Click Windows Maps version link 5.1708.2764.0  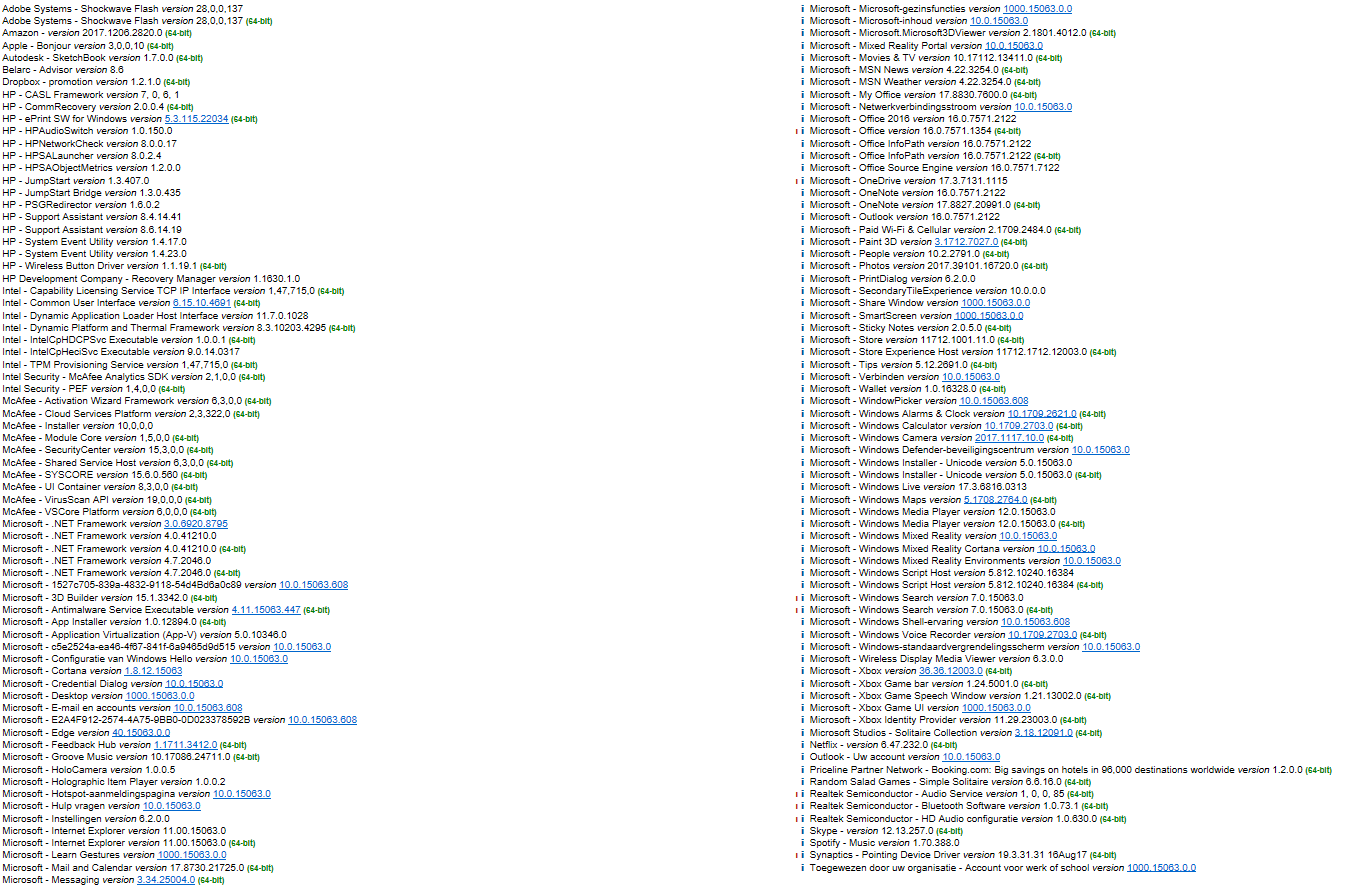pyautogui.click(x=996, y=499)
